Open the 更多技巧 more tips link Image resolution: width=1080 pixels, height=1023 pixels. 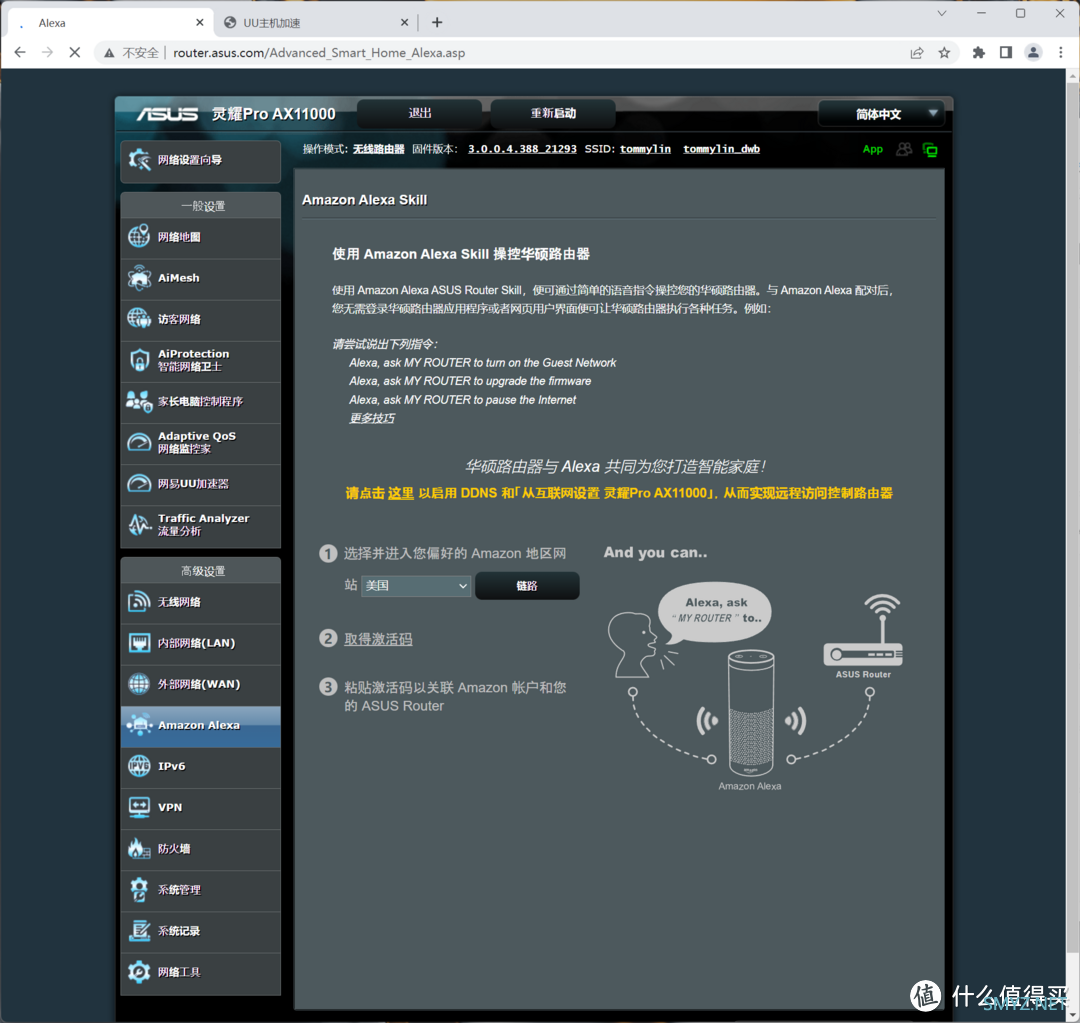click(x=372, y=418)
